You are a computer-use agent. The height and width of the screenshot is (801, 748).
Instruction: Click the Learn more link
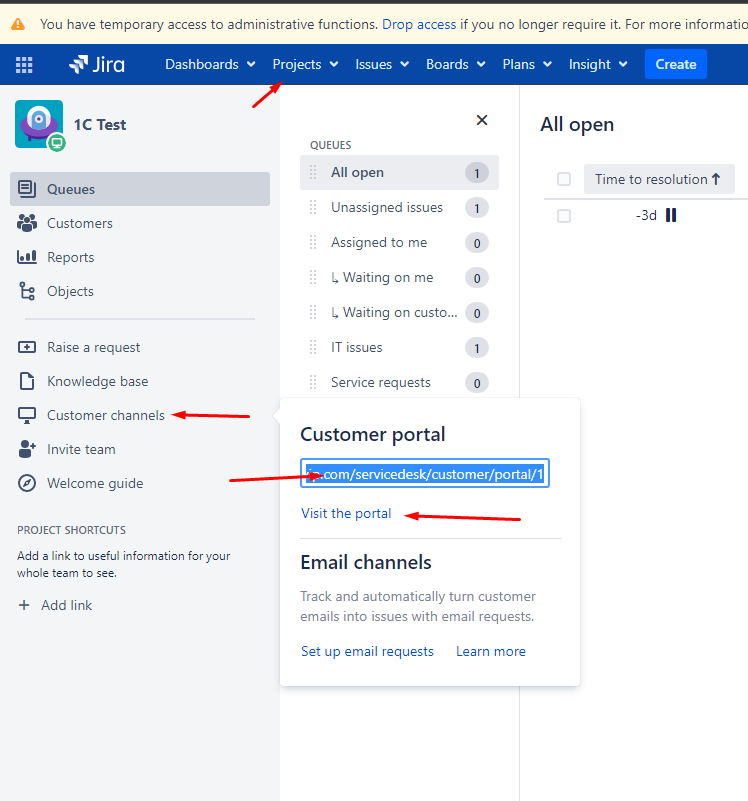coord(490,651)
